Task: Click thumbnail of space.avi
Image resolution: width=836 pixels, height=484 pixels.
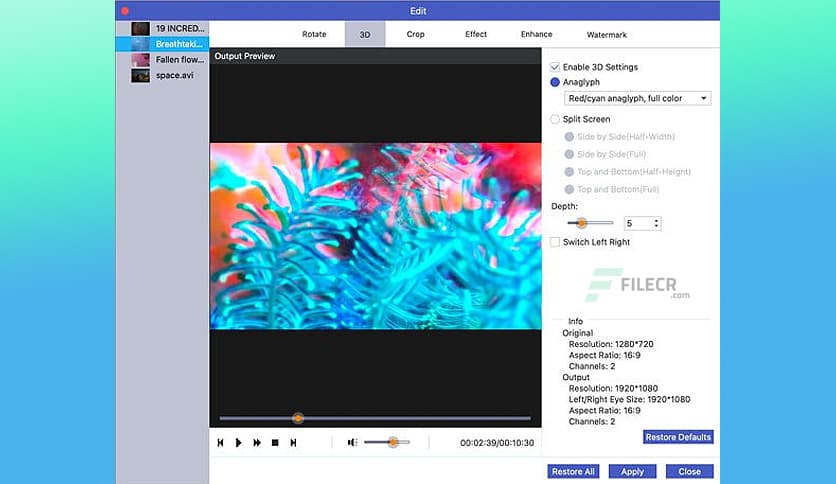Action: pos(141,75)
